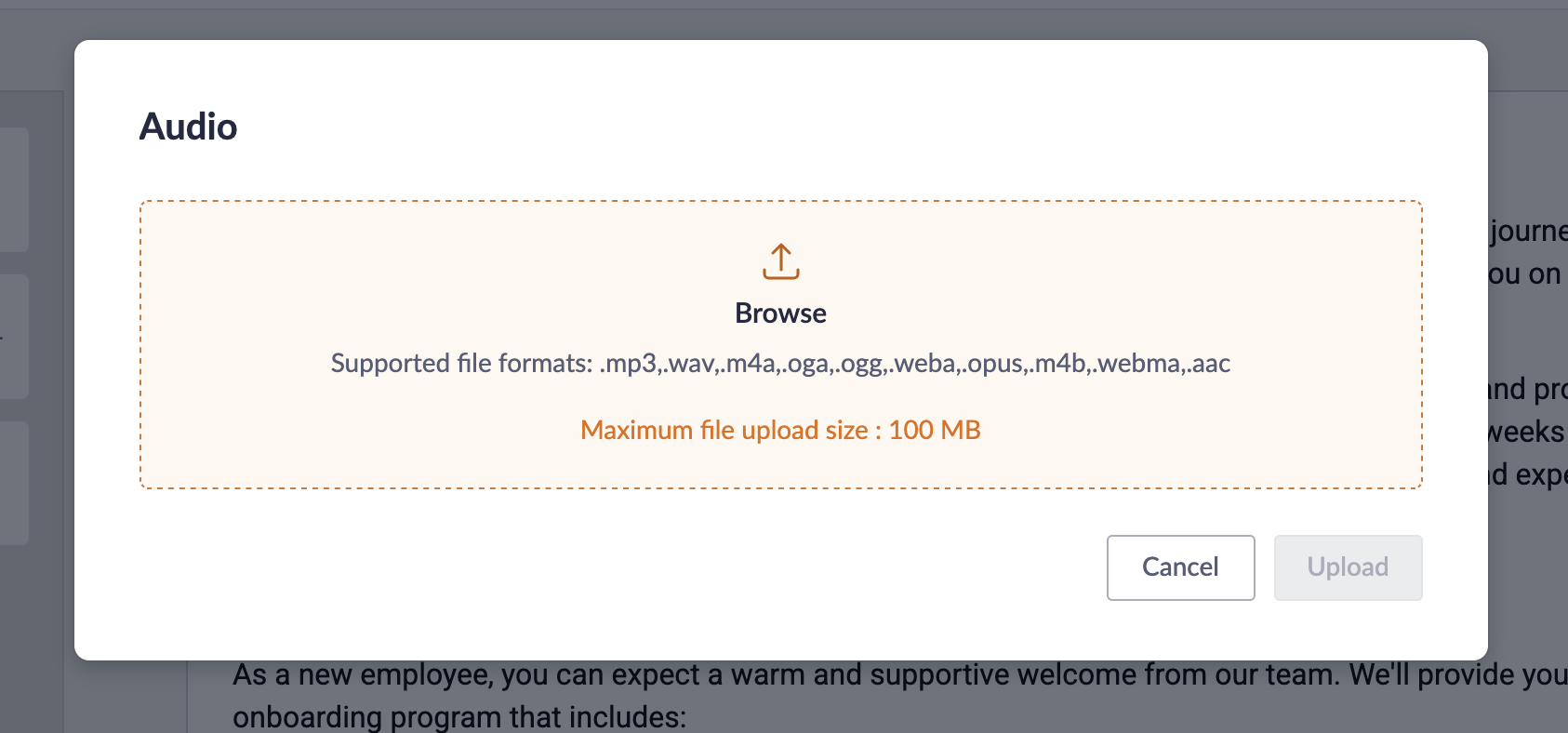Viewport: 1568px width, 733px height.
Task: Click the words "Supported file formats:"
Action: pos(461,363)
